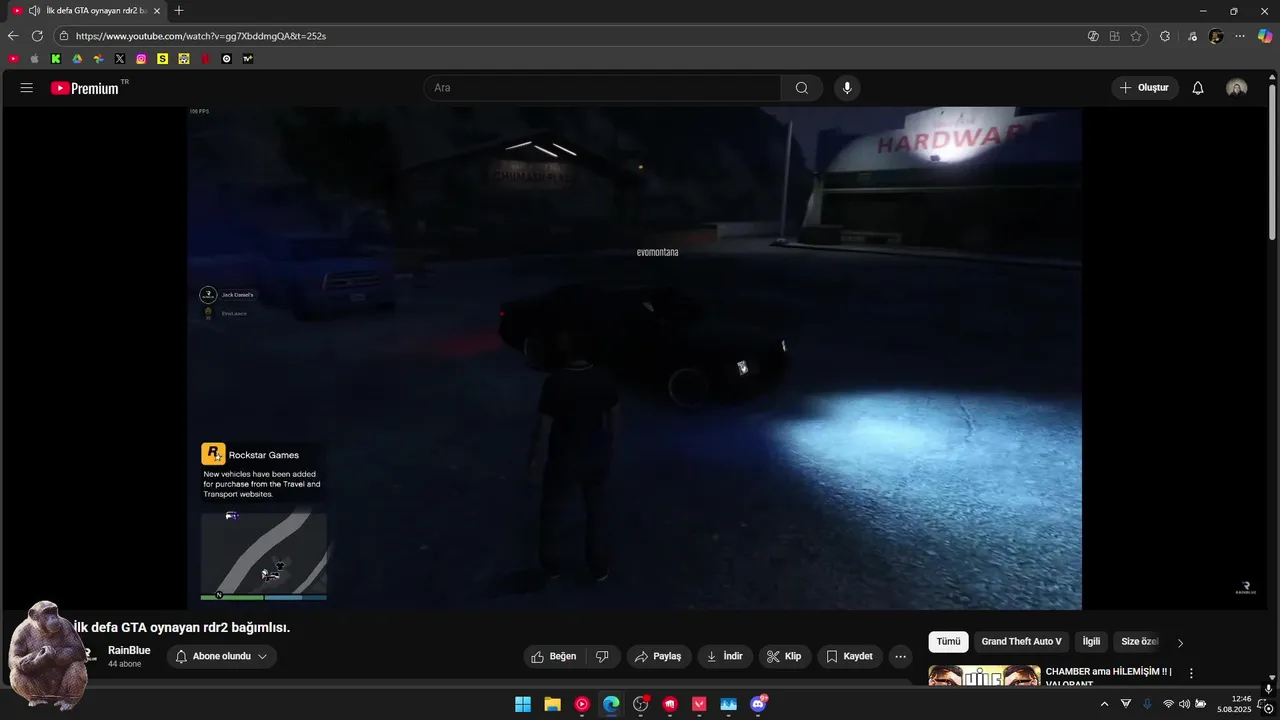Open the yellow S bookmark
The width and height of the screenshot is (1280, 720).
[x=162, y=59]
